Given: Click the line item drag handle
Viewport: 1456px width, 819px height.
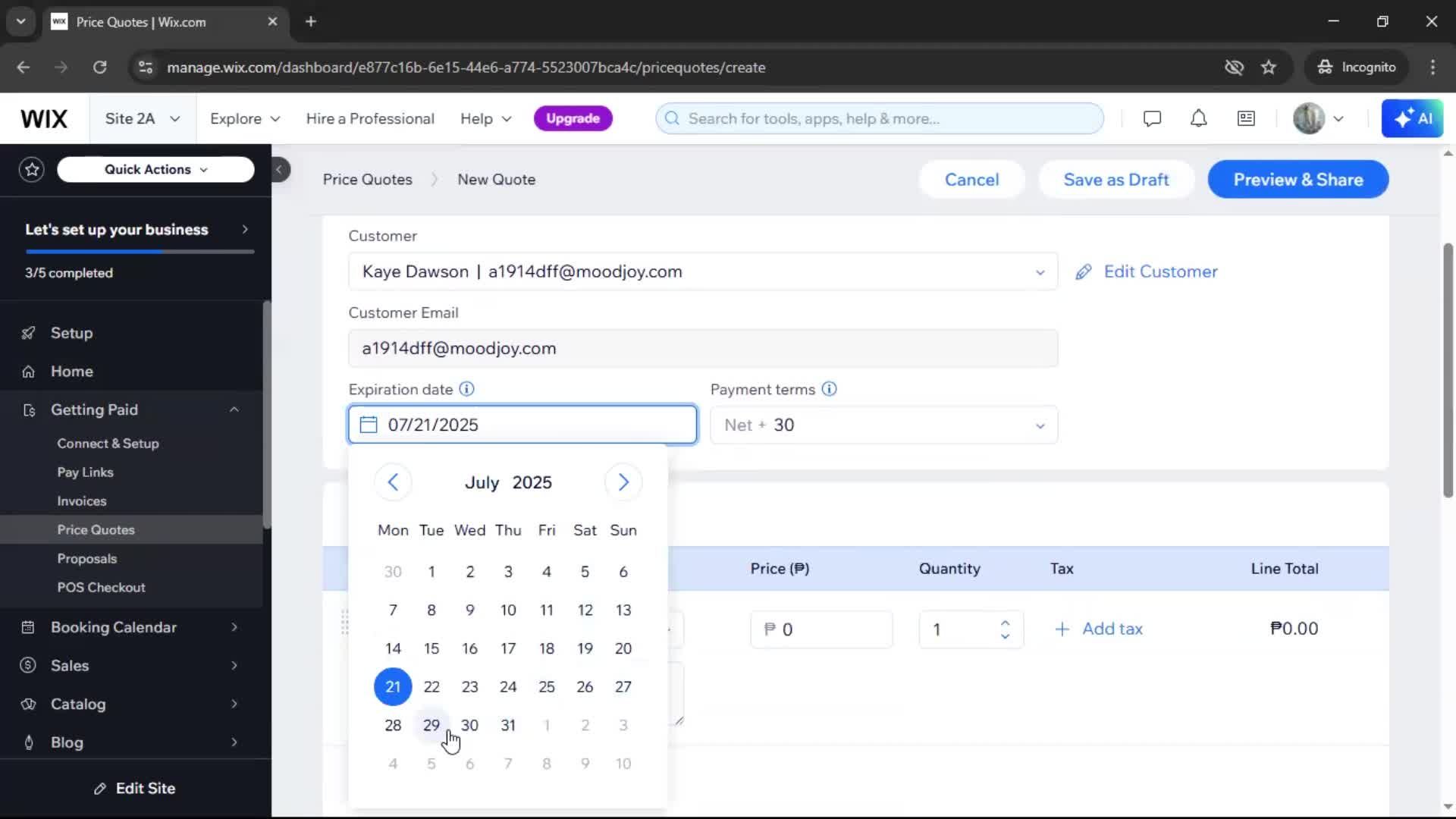Looking at the screenshot, I should tap(344, 623).
